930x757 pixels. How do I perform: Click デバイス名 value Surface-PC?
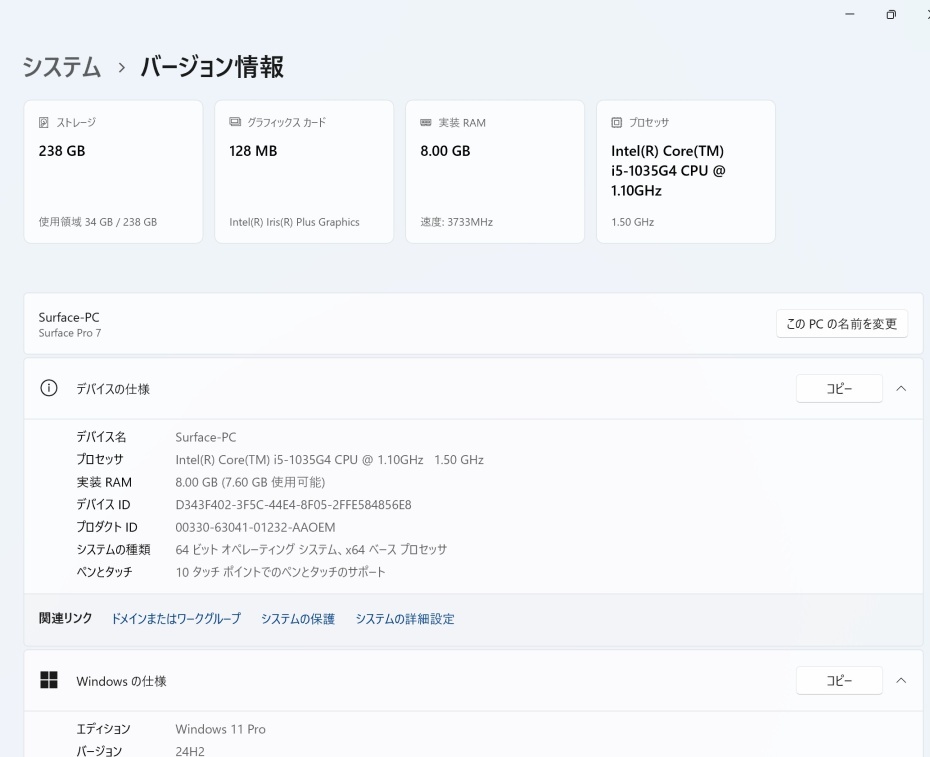tap(206, 437)
